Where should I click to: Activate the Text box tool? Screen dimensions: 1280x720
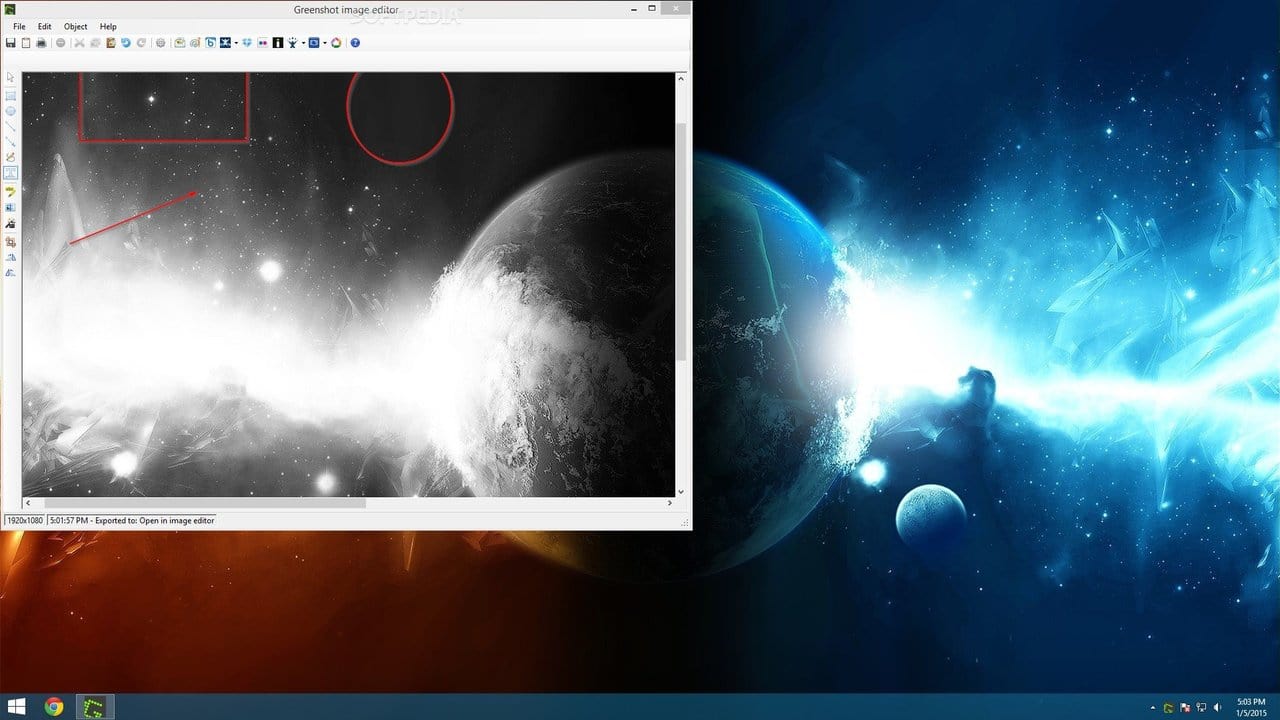pos(11,173)
